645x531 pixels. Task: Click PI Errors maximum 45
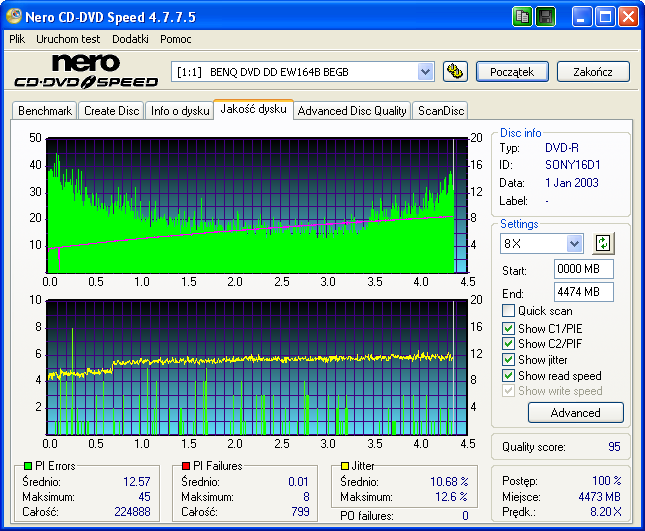(x=144, y=497)
